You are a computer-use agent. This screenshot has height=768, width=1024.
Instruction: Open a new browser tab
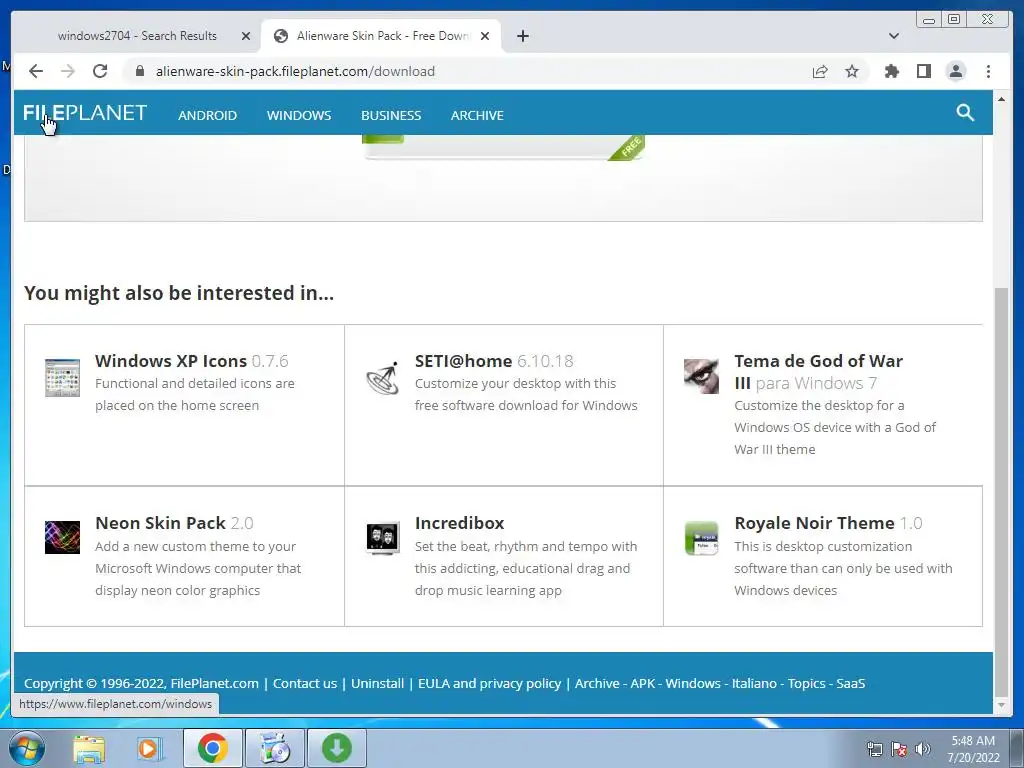pyautogui.click(x=522, y=36)
